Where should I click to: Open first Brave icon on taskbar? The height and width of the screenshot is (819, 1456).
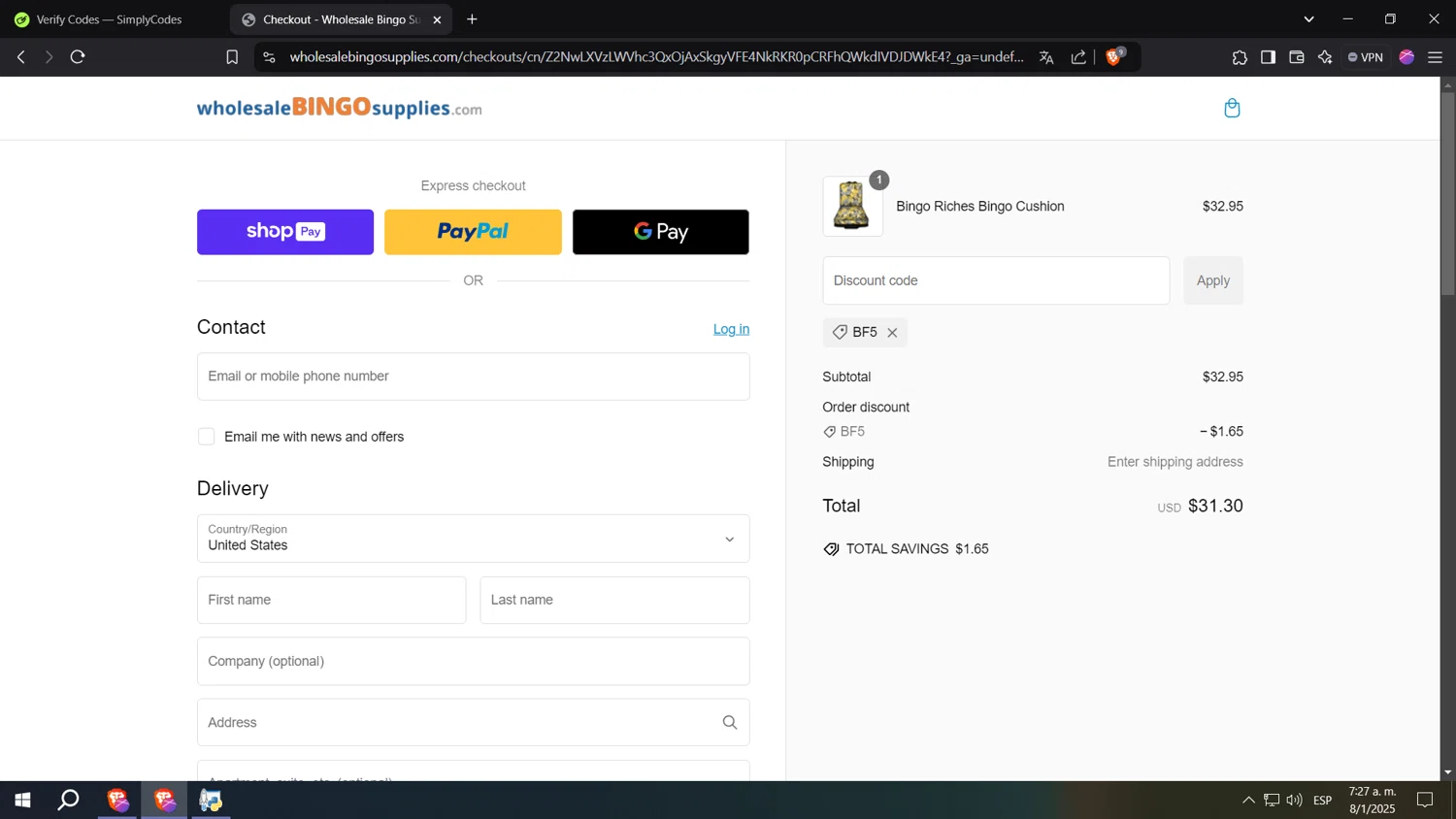[117, 801]
